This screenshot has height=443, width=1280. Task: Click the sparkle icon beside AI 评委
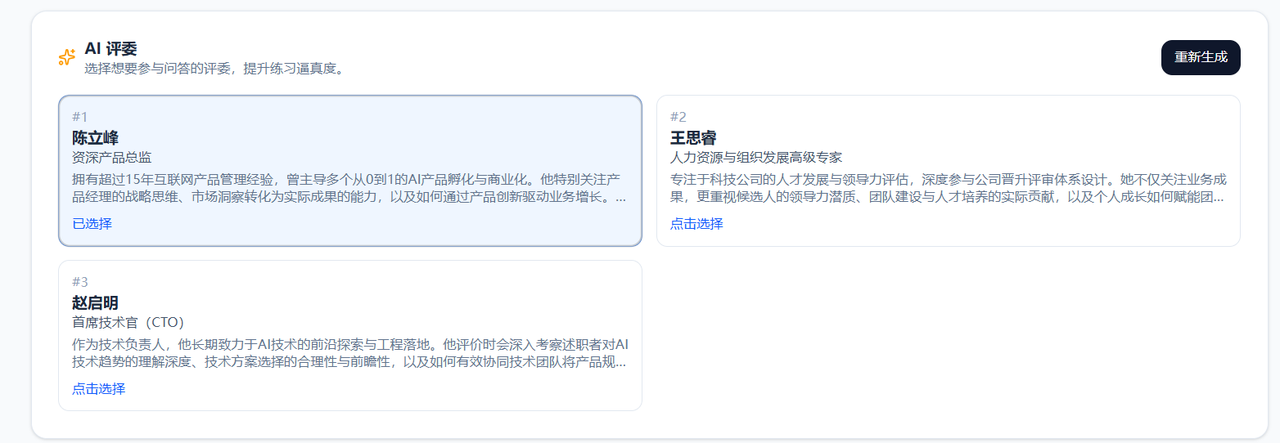click(67, 58)
